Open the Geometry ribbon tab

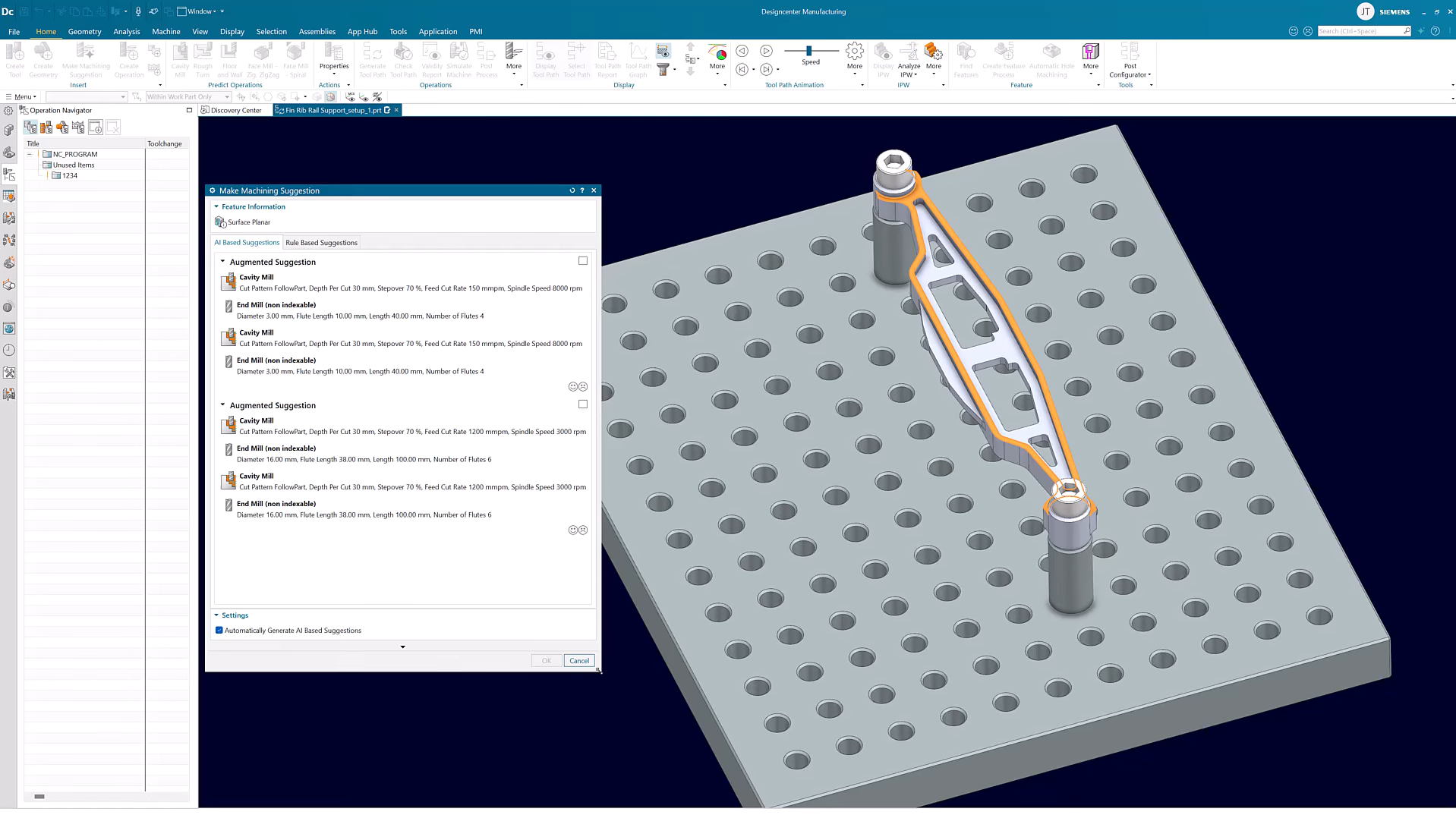84,32
